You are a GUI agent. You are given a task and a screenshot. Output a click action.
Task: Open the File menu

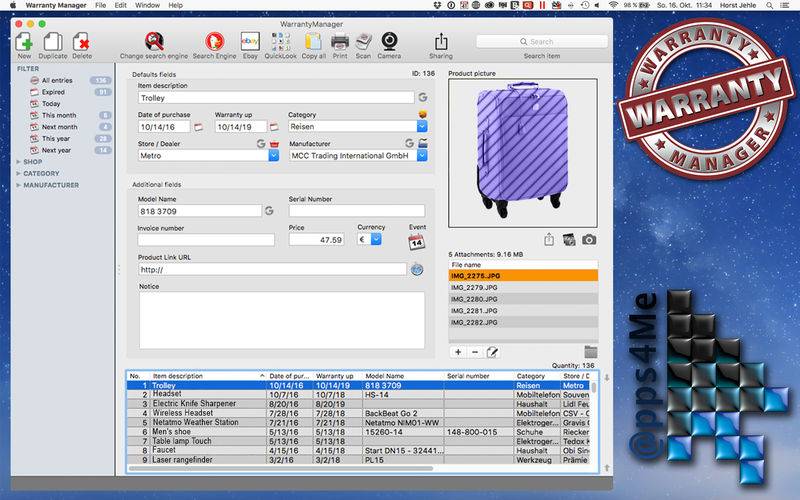[x=101, y=5]
